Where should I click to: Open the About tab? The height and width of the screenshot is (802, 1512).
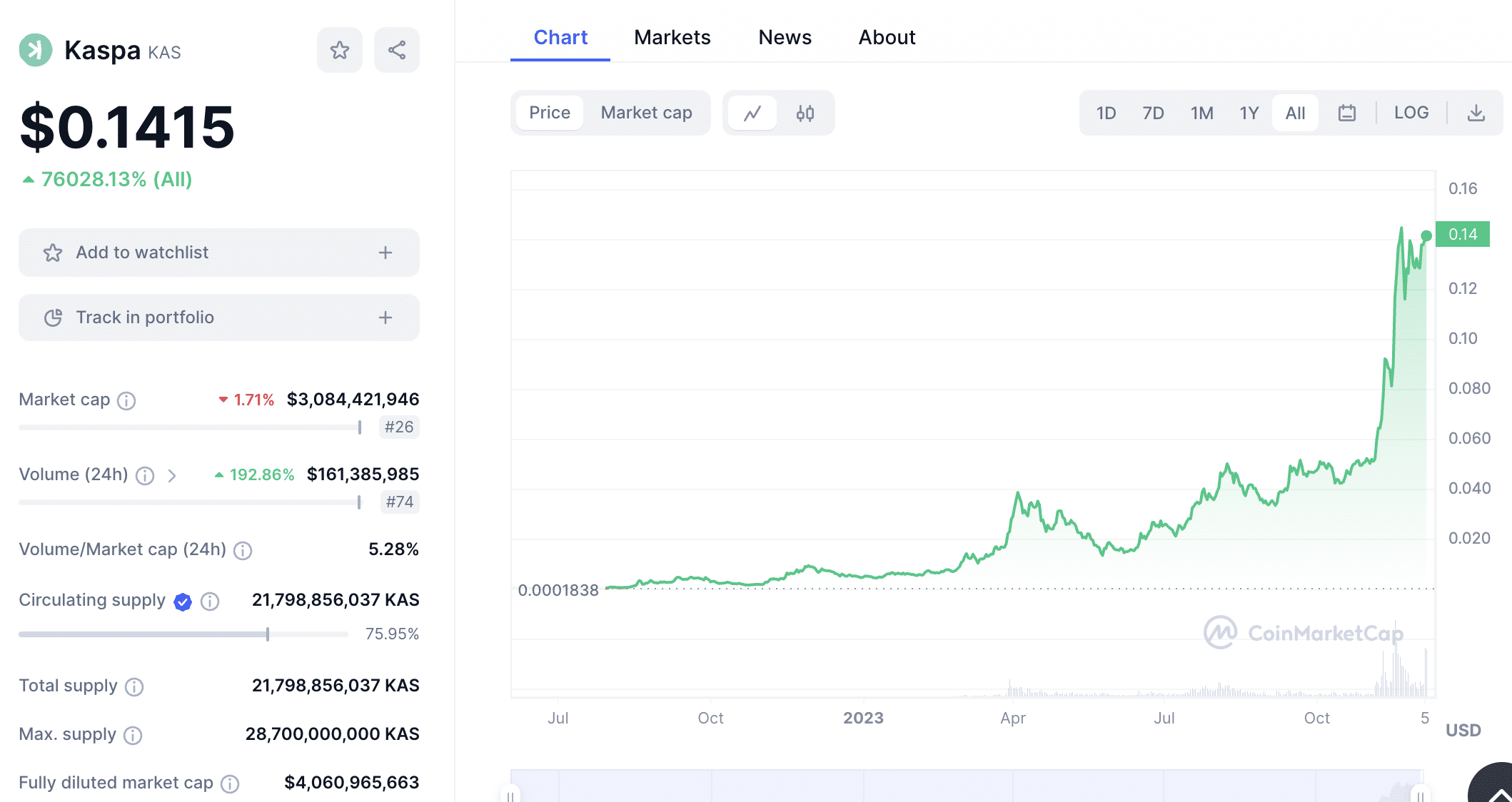887,37
